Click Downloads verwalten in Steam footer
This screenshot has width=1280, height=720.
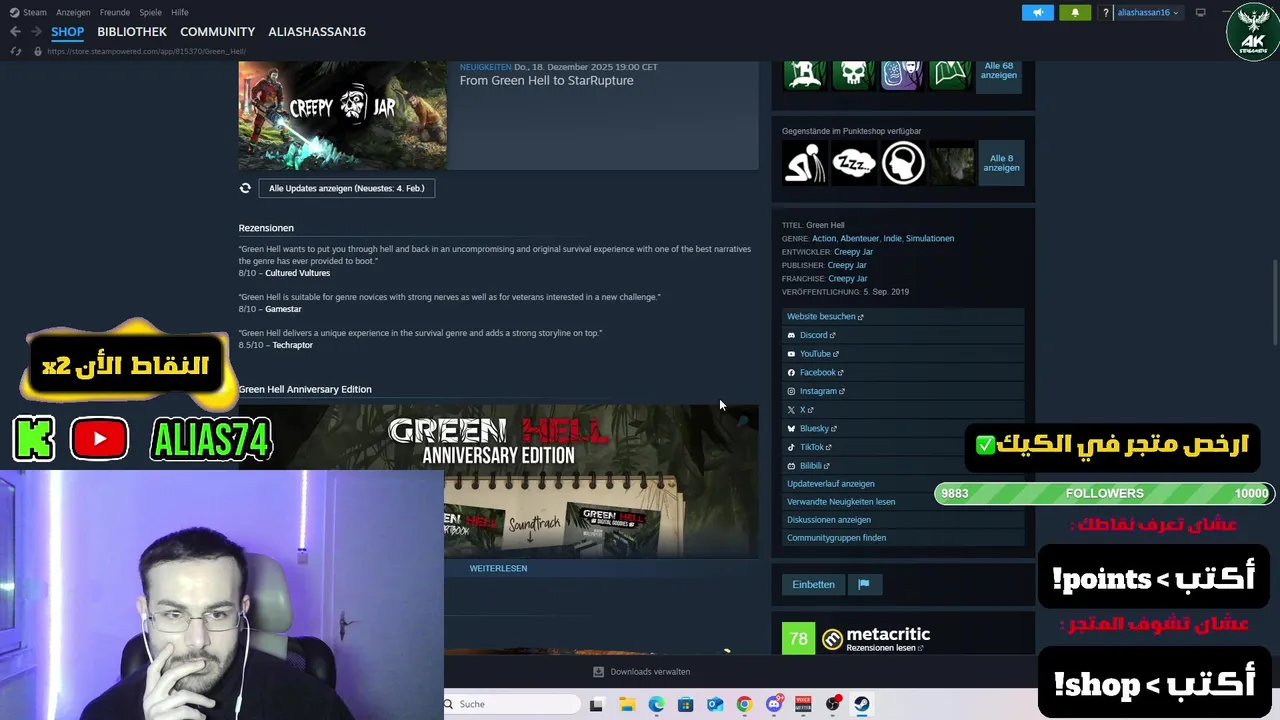click(641, 672)
